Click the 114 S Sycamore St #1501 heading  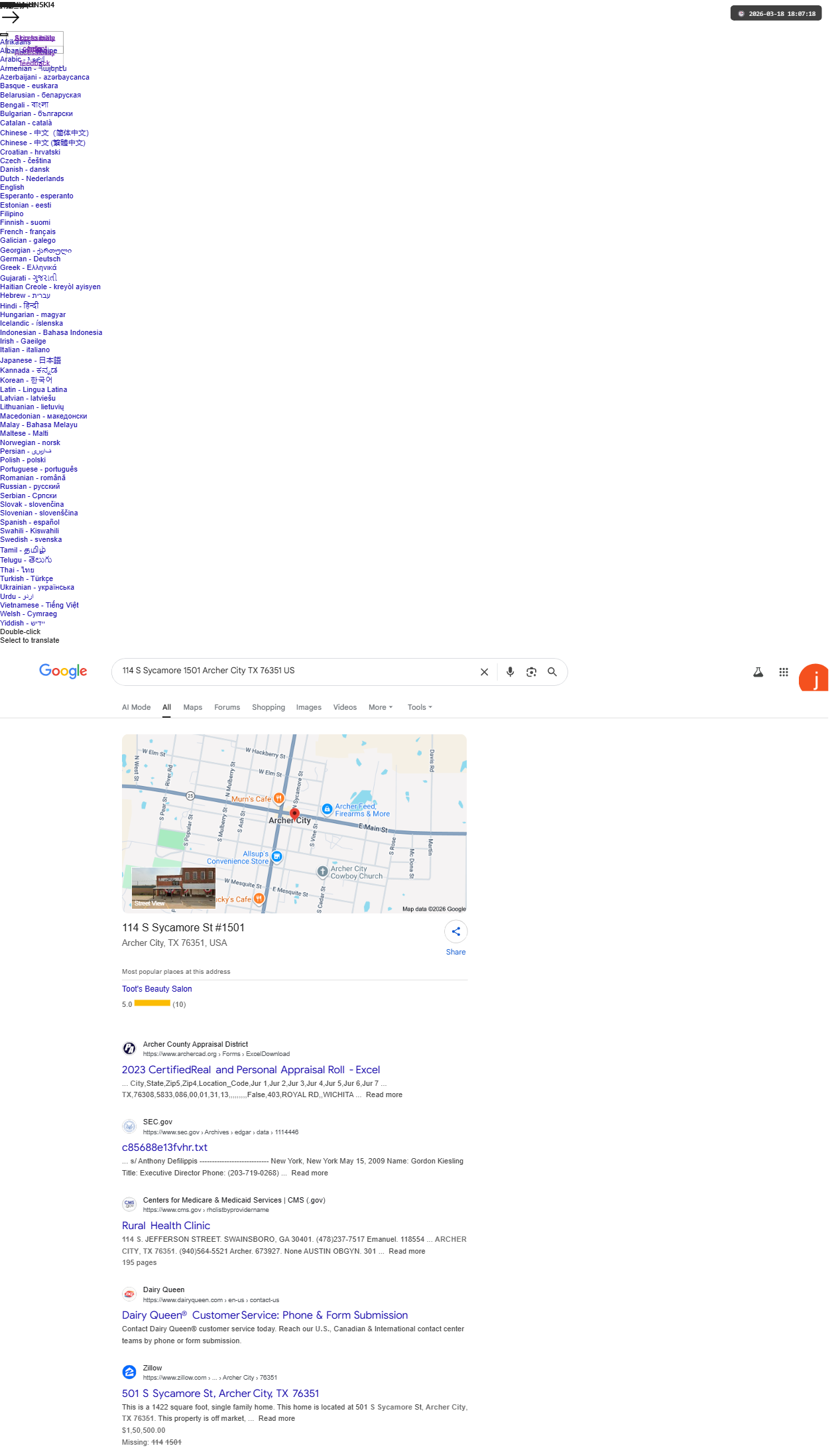[x=183, y=927]
